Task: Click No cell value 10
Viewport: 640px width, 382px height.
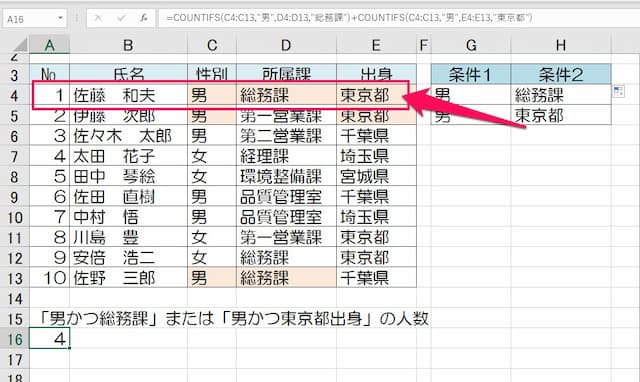Action: [49, 278]
